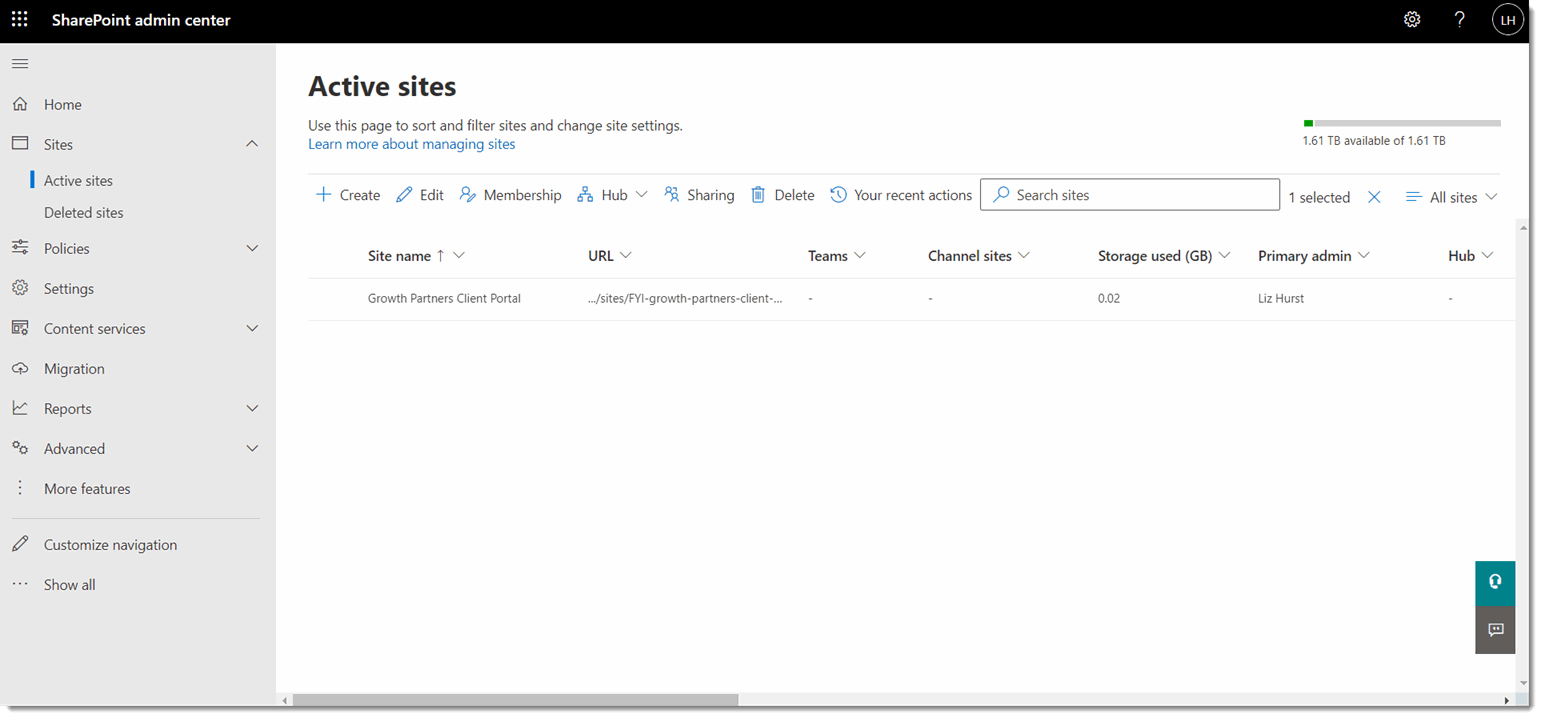Click the help question mark icon
Image resolution: width=1541 pixels, height=718 pixels.
(x=1460, y=20)
